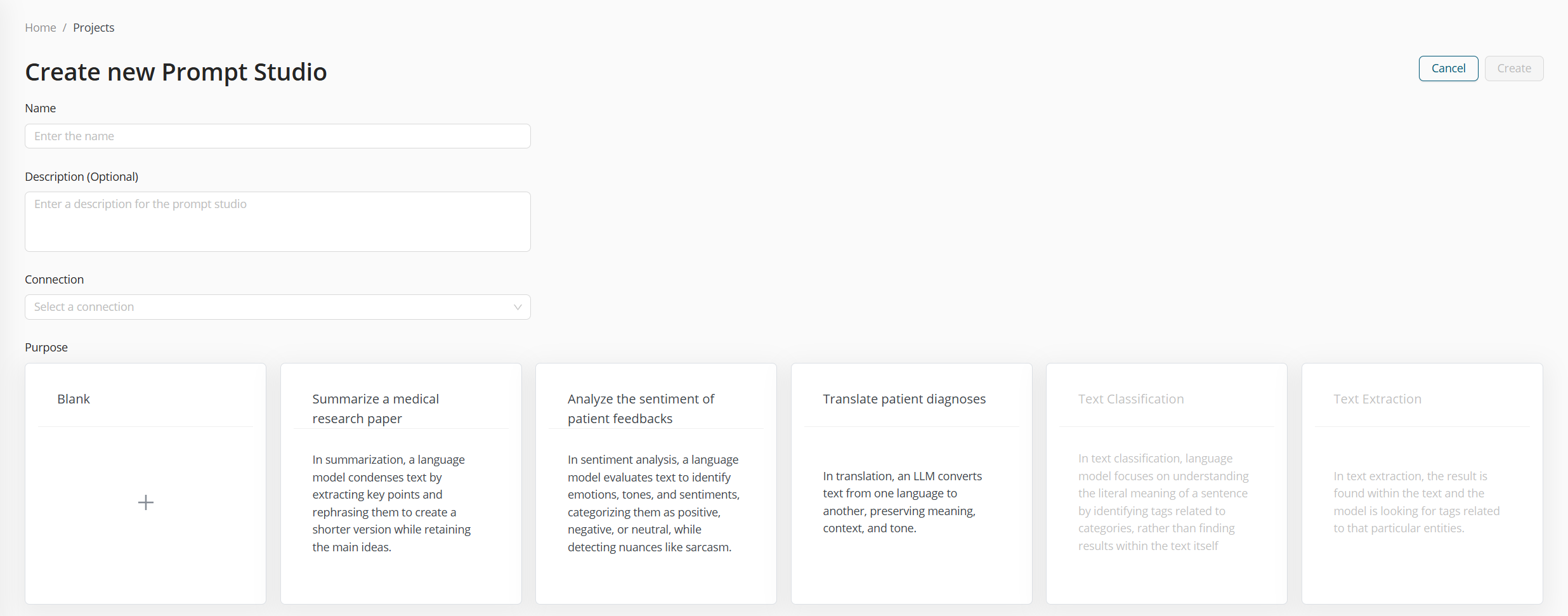
Task: Click the disabled Create button
Action: [x=1514, y=69]
